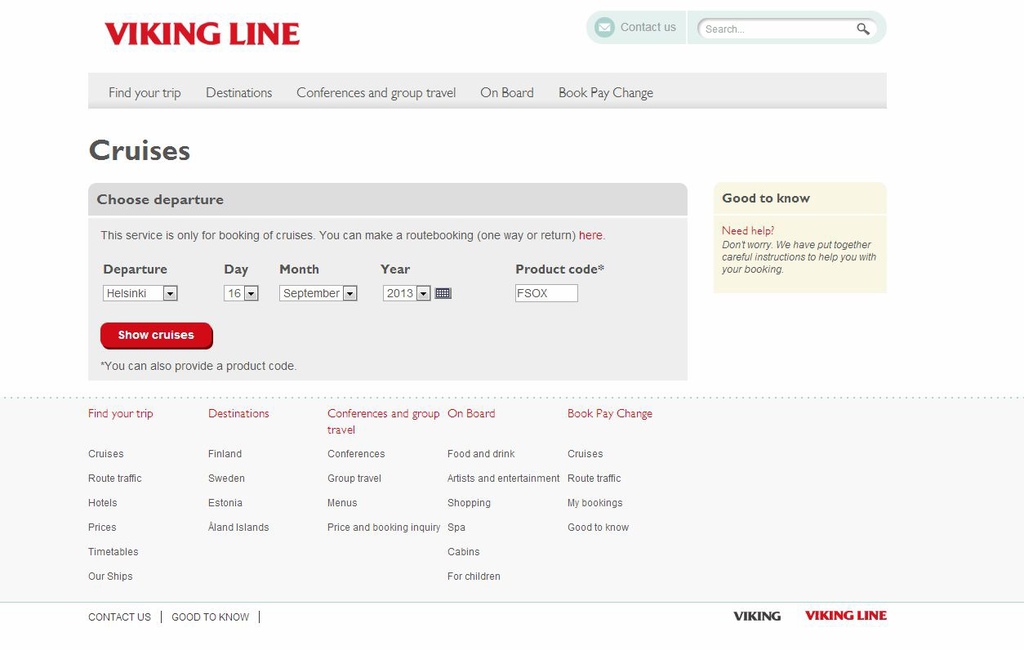Open footer heading Find your trip

(121, 414)
